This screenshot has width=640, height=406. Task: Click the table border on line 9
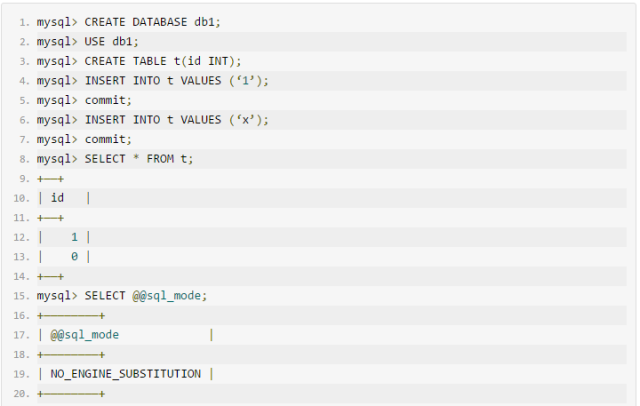point(51,179)
